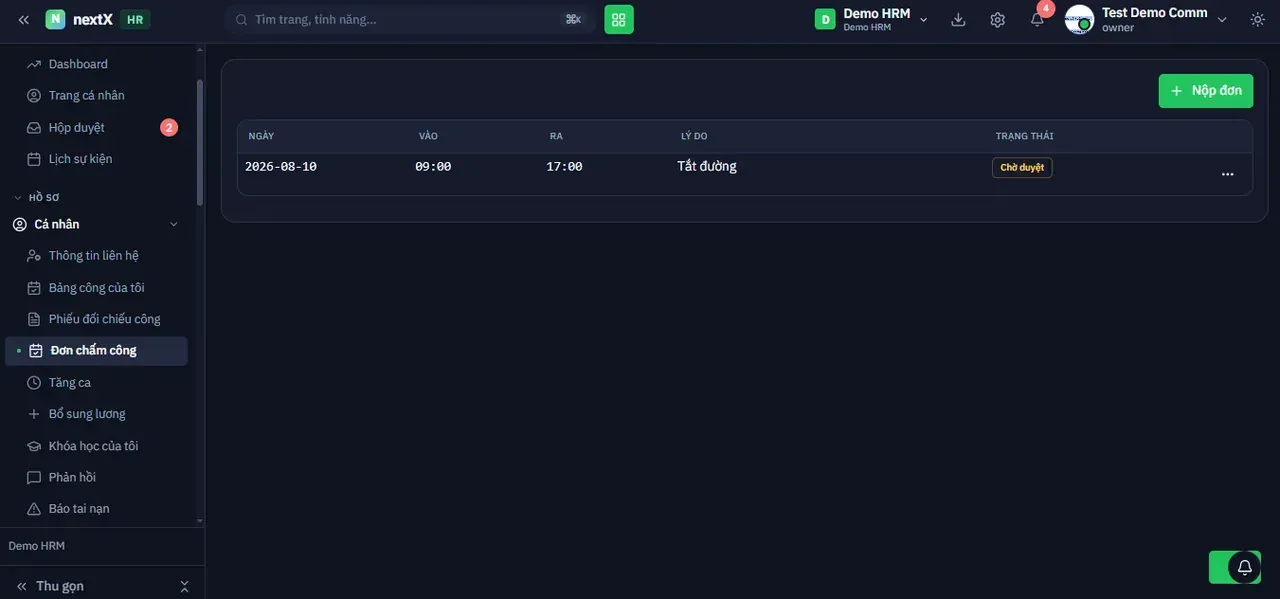Focus the Tìm trang, tính năng search box
This screenshot has width=1280, height=599.
[x=410, y=19]
